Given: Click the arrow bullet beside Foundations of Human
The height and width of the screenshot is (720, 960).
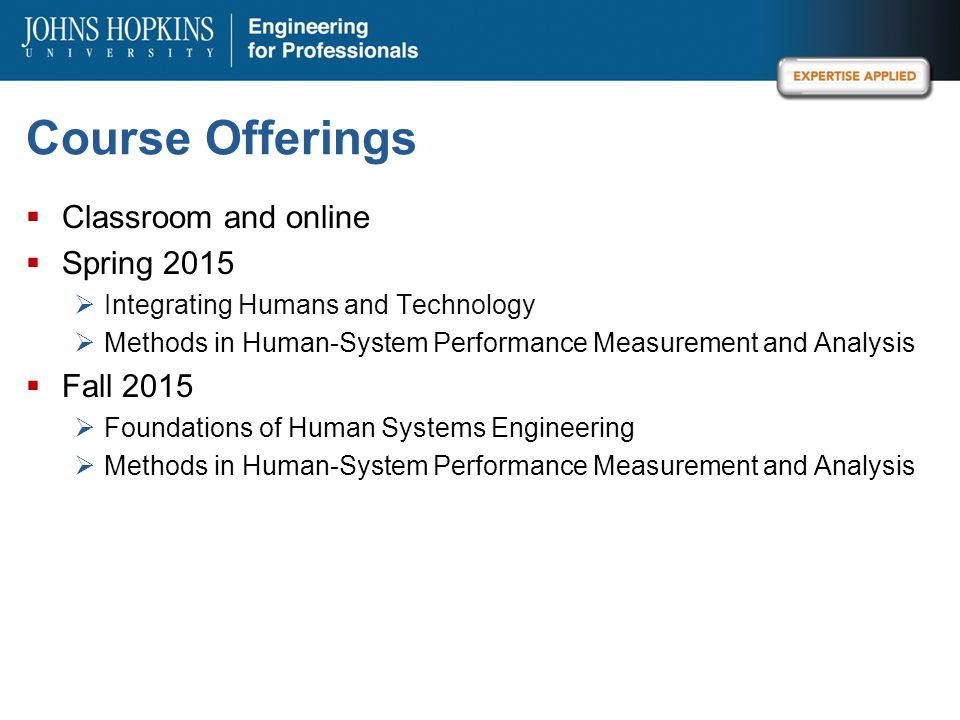Looking at the screenshot, I should 84,427.
